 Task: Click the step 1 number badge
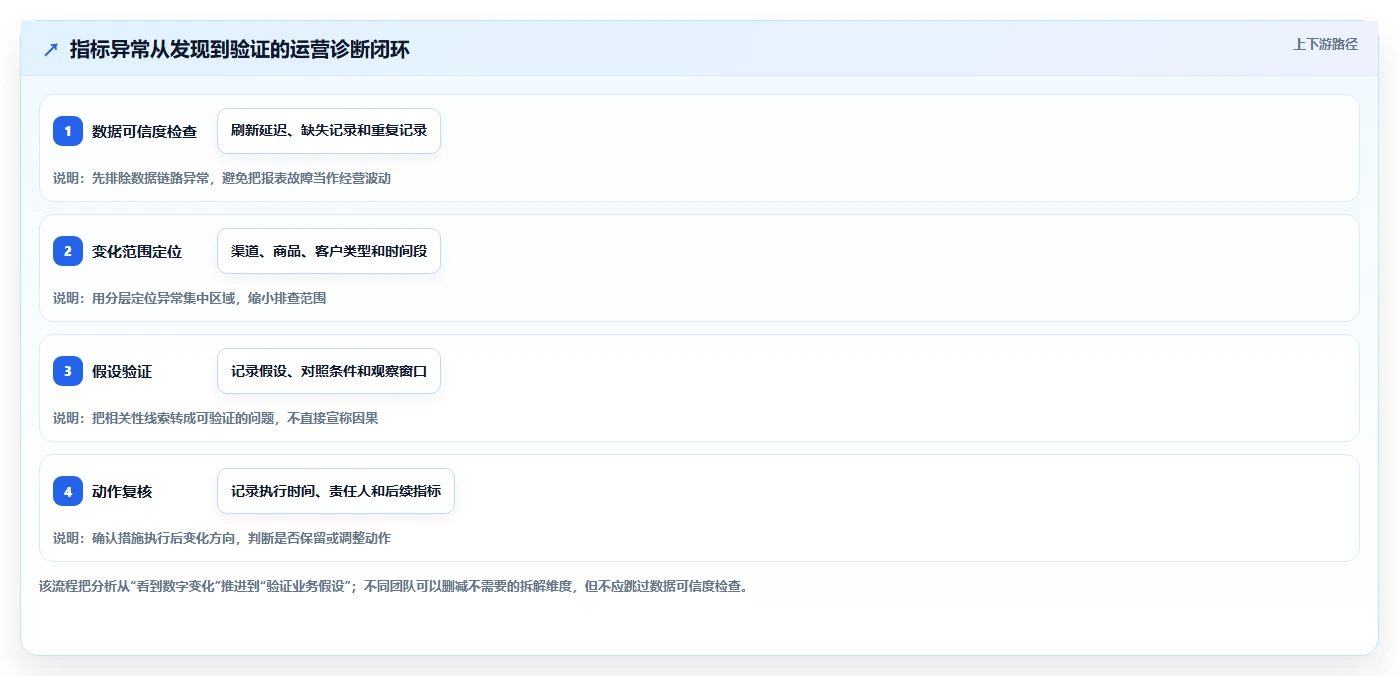click(68, 131)
